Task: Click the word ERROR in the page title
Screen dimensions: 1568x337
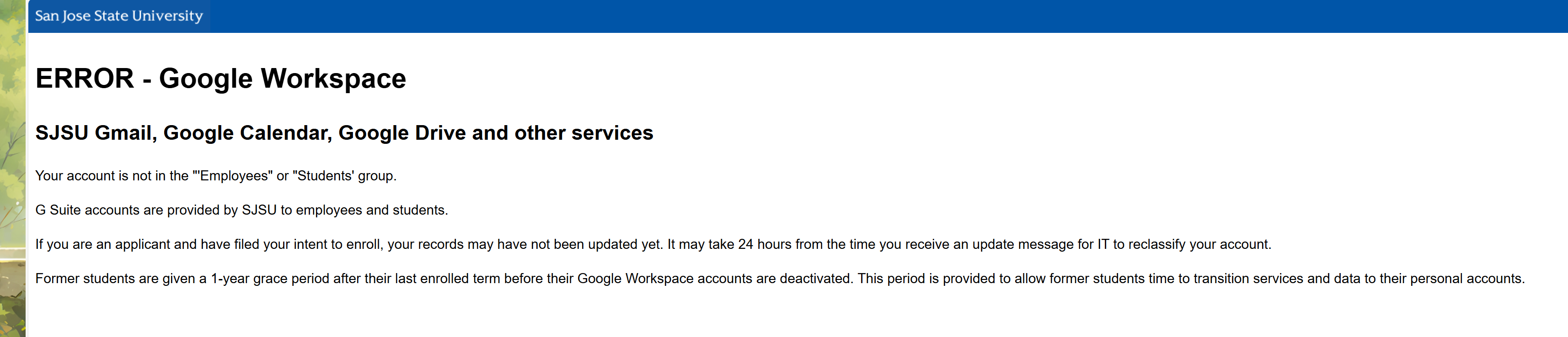Action: pyautogui.click(x=85, y=79)
